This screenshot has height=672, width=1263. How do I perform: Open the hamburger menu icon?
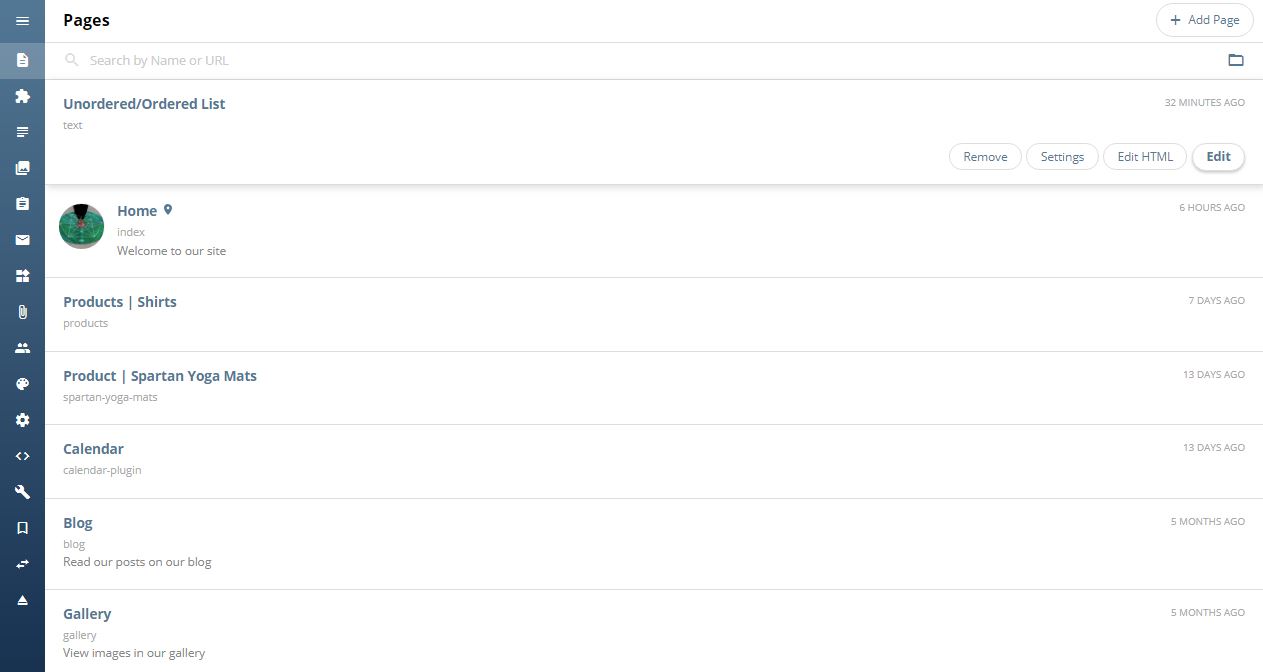pyautogui.click(x=22, y=20)
